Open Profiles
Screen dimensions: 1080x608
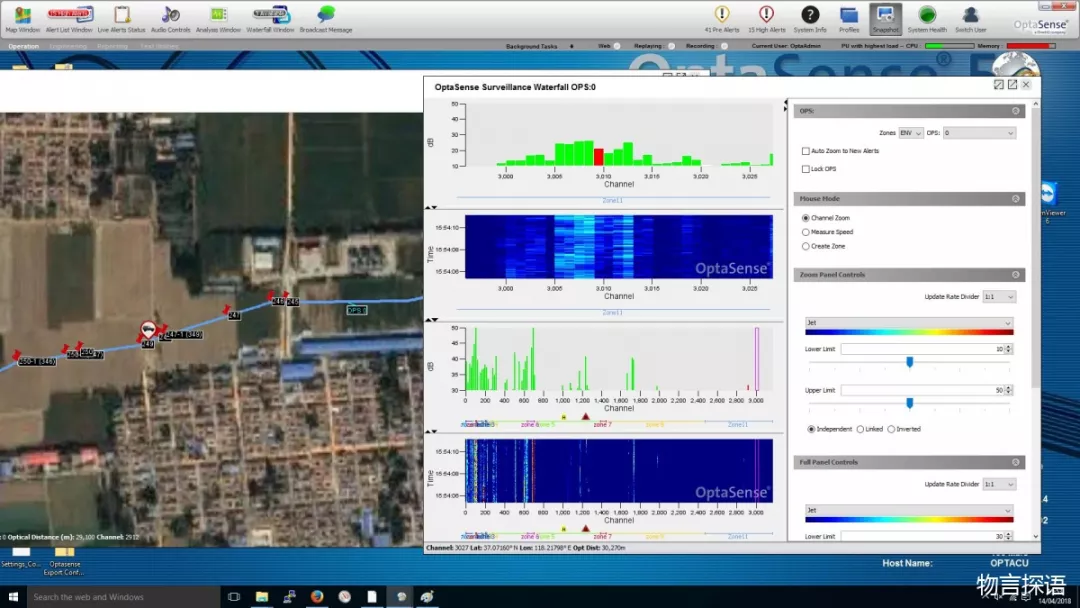point(849,19)
